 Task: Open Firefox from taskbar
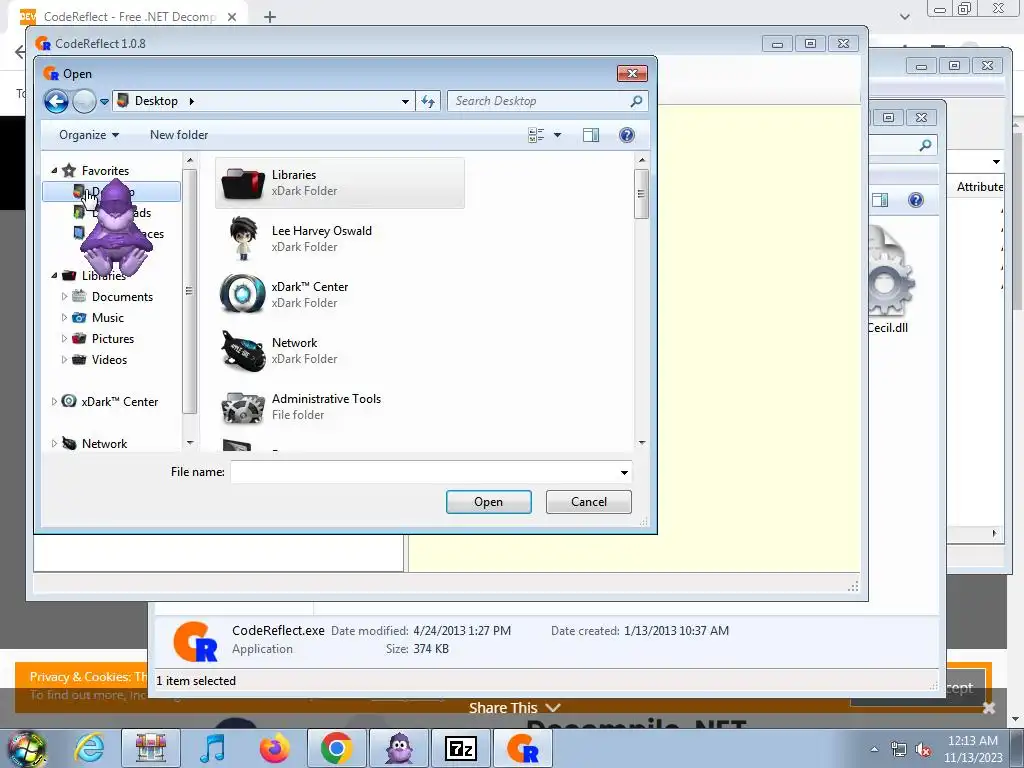click(x=275, y=748)
